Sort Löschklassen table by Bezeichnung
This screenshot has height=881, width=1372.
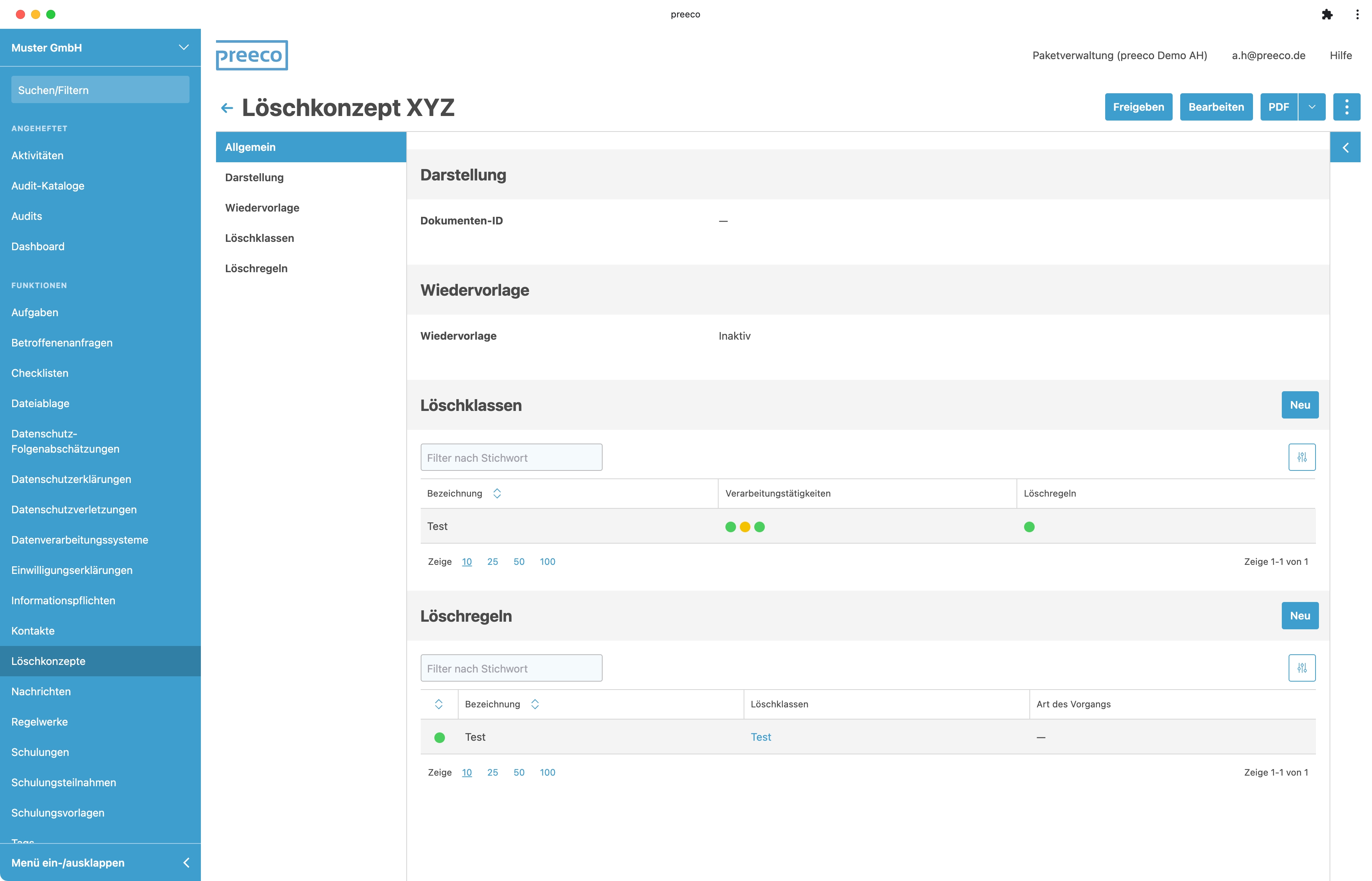pyautogui.click(x=496, y=493)
